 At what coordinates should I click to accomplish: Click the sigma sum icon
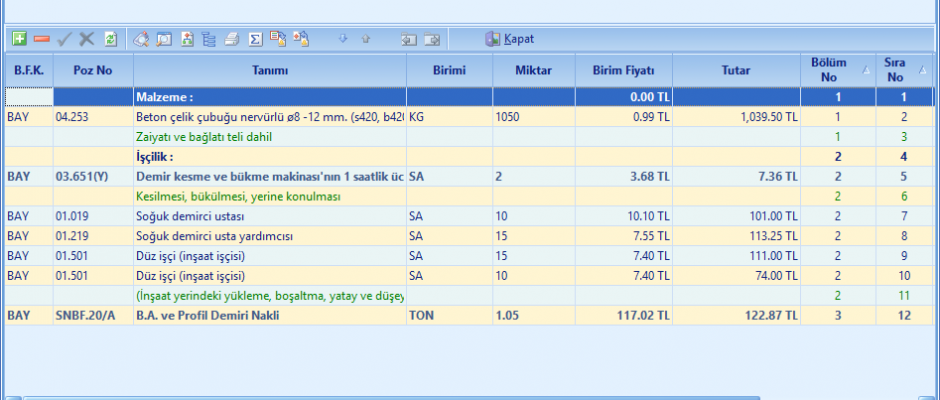click(x=255, y=39)
